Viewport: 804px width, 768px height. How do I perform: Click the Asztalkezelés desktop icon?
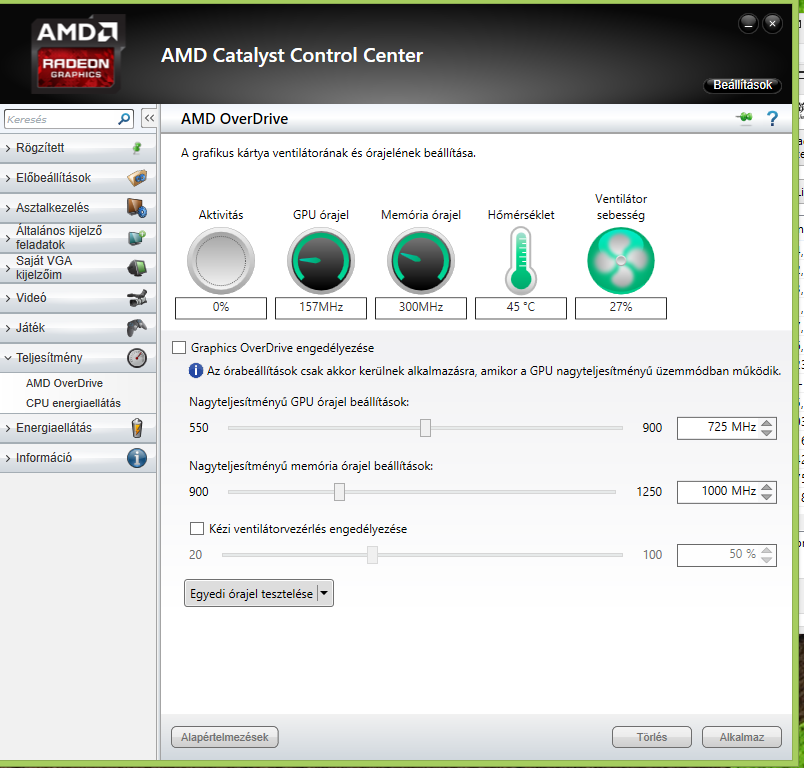tap(137, 208)
